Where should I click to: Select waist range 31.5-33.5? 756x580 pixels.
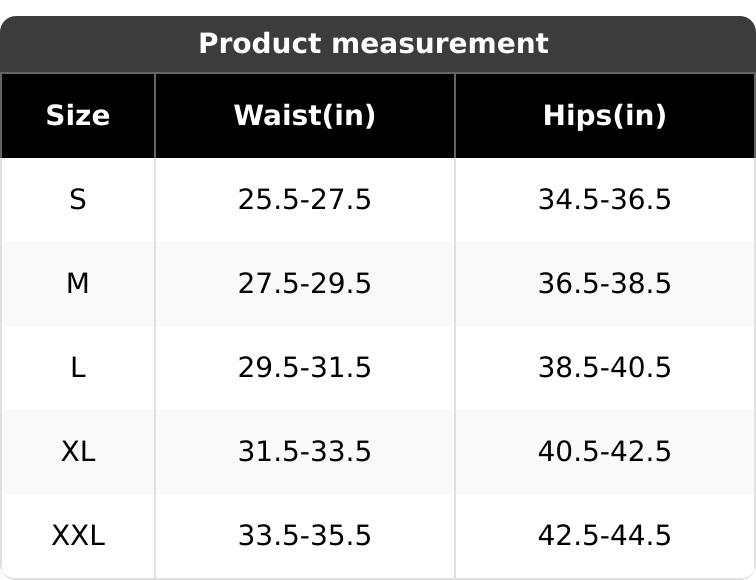[304, 452]
